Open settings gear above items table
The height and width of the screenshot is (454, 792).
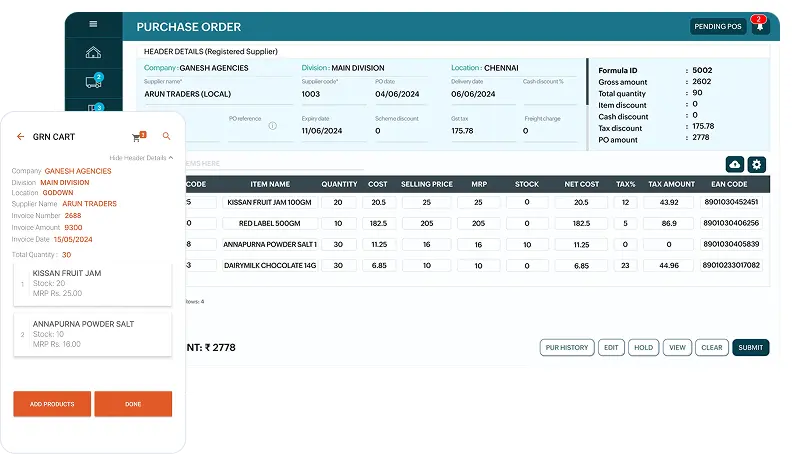pyautogui.click(x=756, y=164)
